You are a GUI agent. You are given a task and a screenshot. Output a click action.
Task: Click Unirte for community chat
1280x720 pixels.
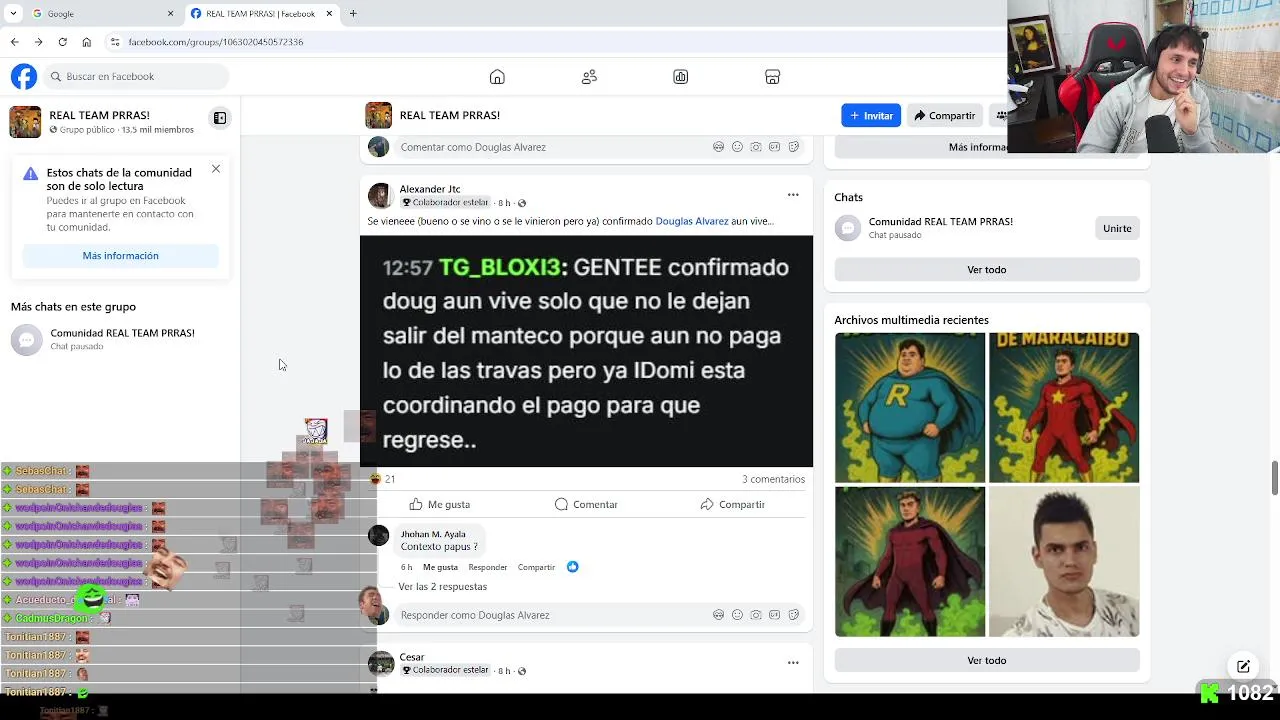point(1117,228)
